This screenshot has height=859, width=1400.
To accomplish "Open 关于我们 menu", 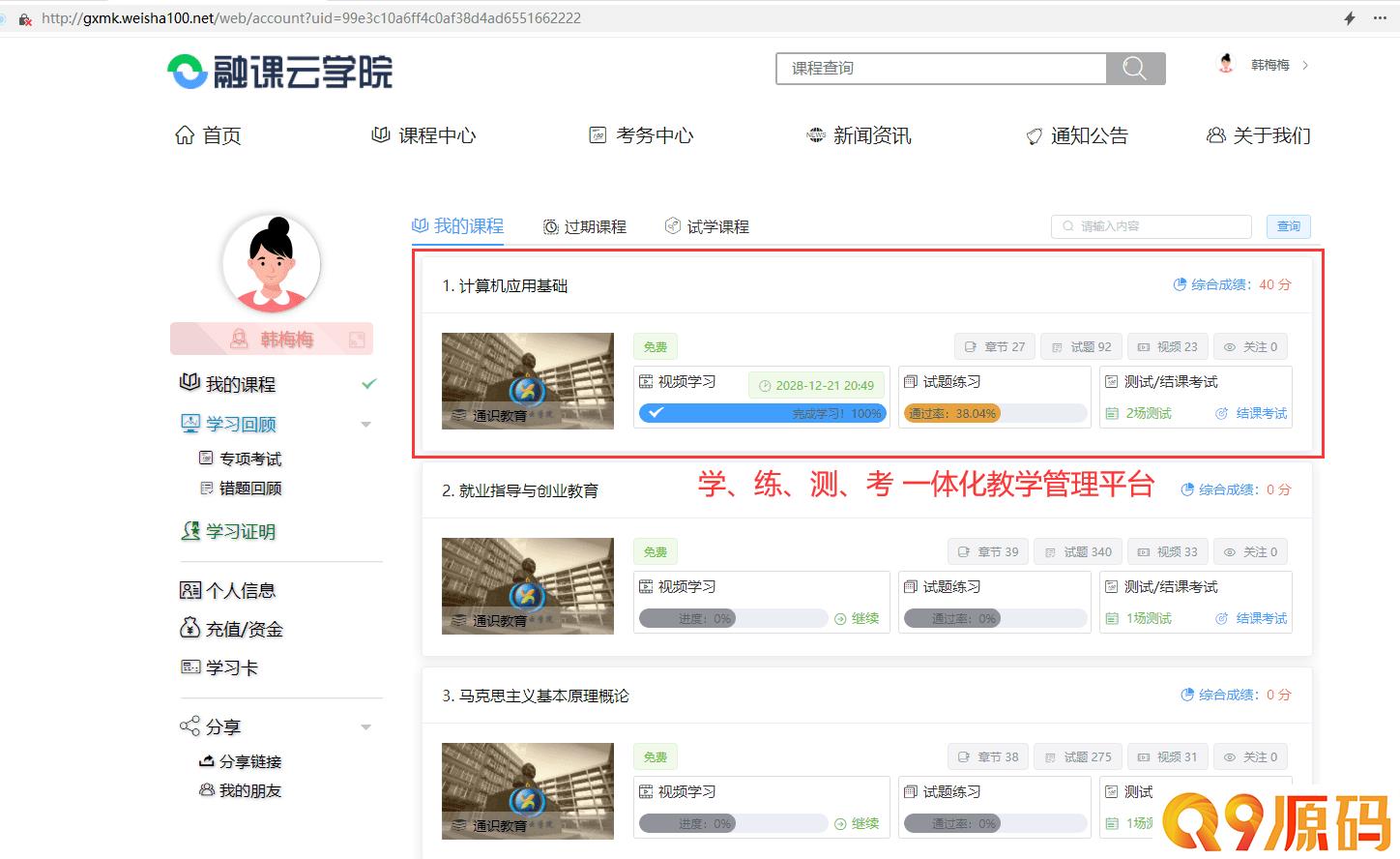I will tap(1259, 135).
